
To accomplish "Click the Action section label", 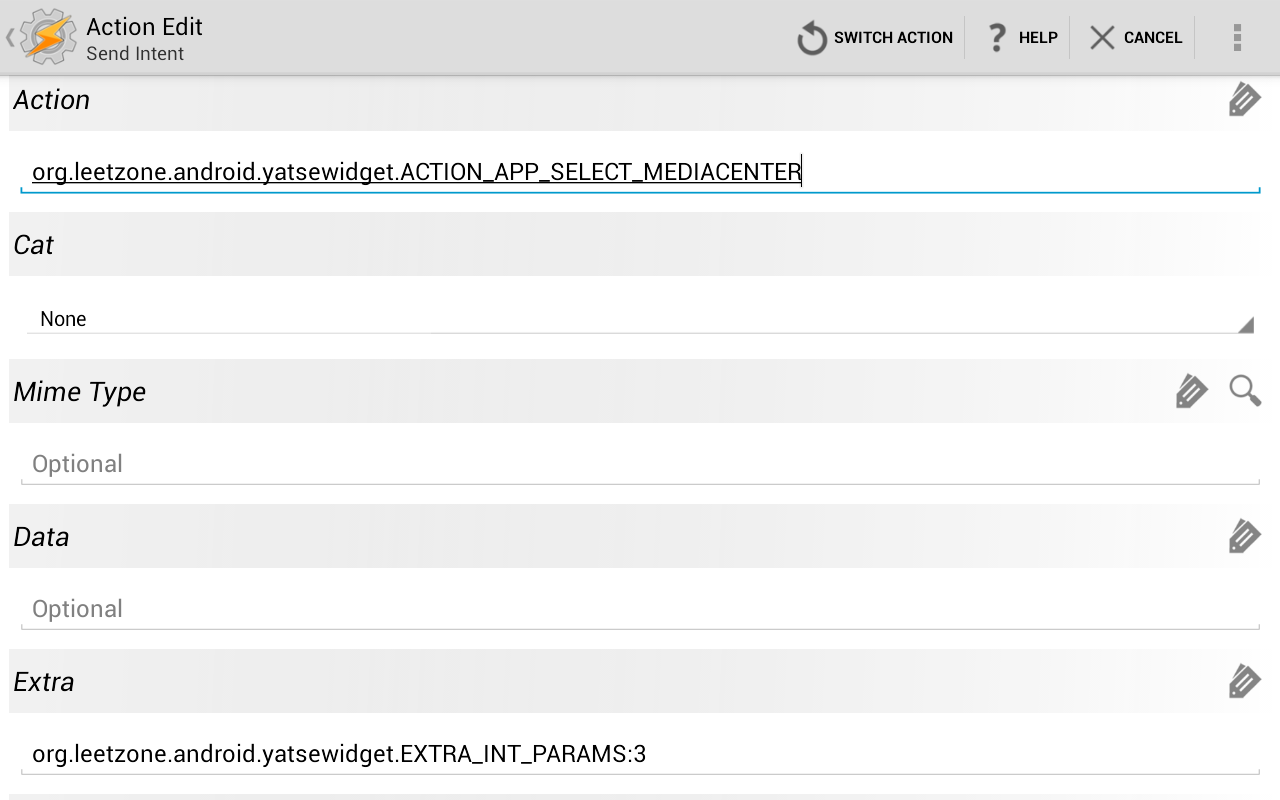I will click(52, 100).
